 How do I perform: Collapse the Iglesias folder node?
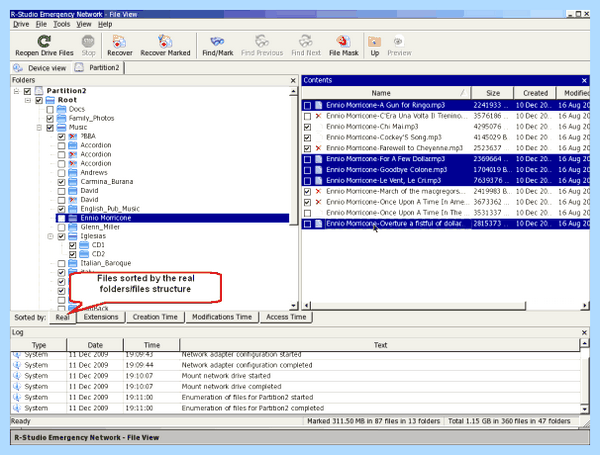pos(50,236)
